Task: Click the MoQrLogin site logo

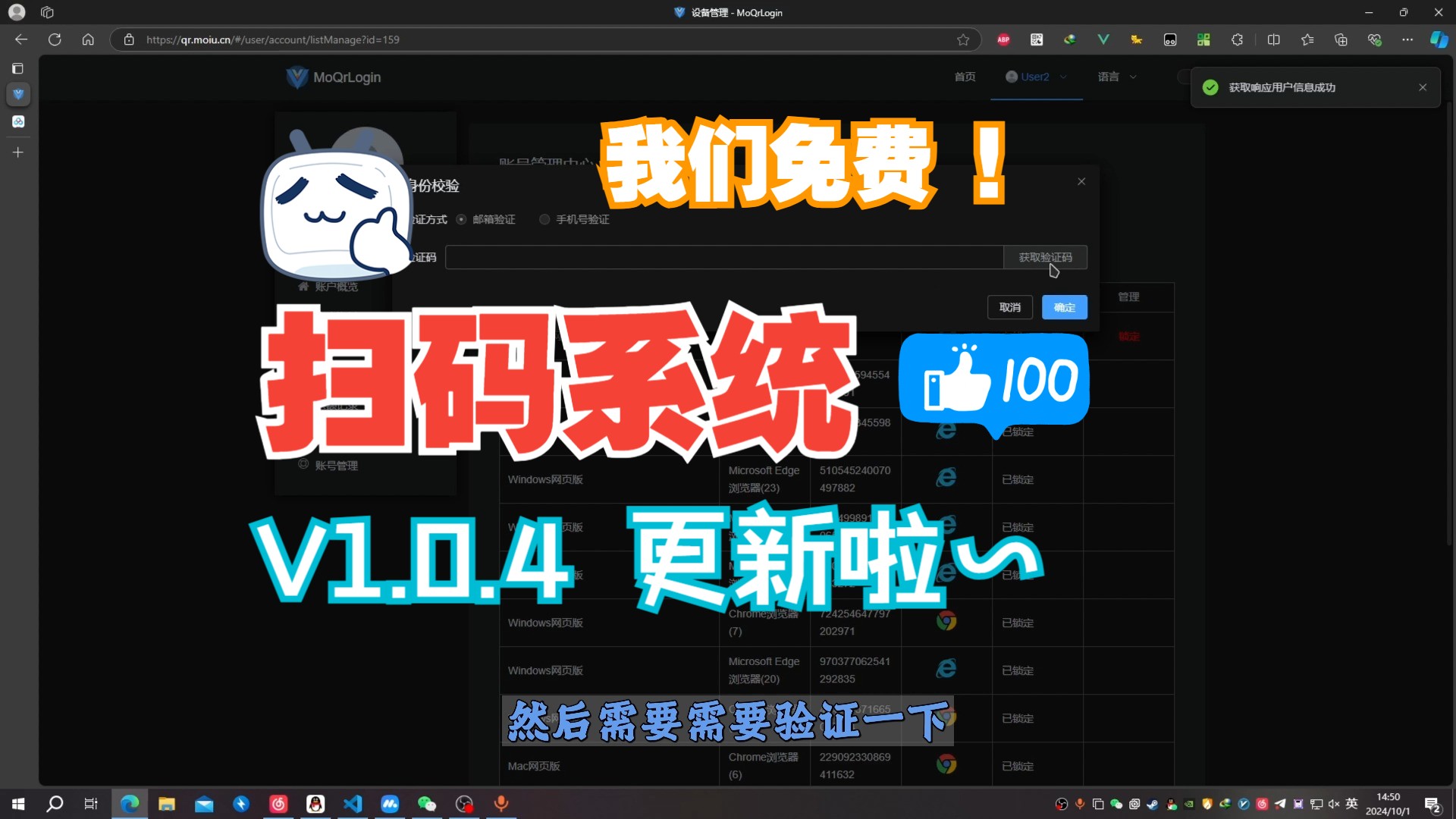Action: pyautogui.click(x=333, y=77)
